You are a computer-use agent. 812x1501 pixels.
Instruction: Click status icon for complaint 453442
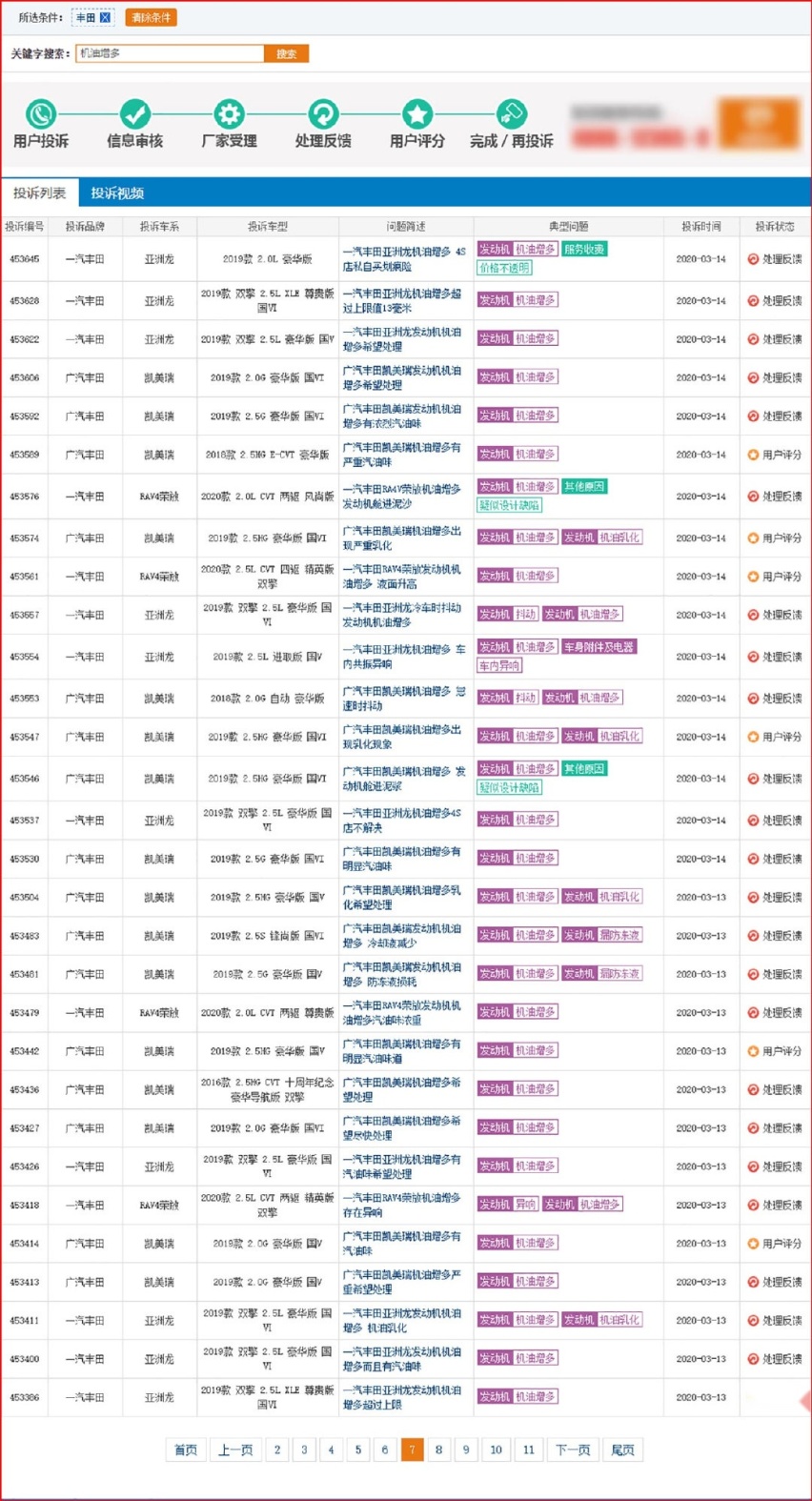753,1051
